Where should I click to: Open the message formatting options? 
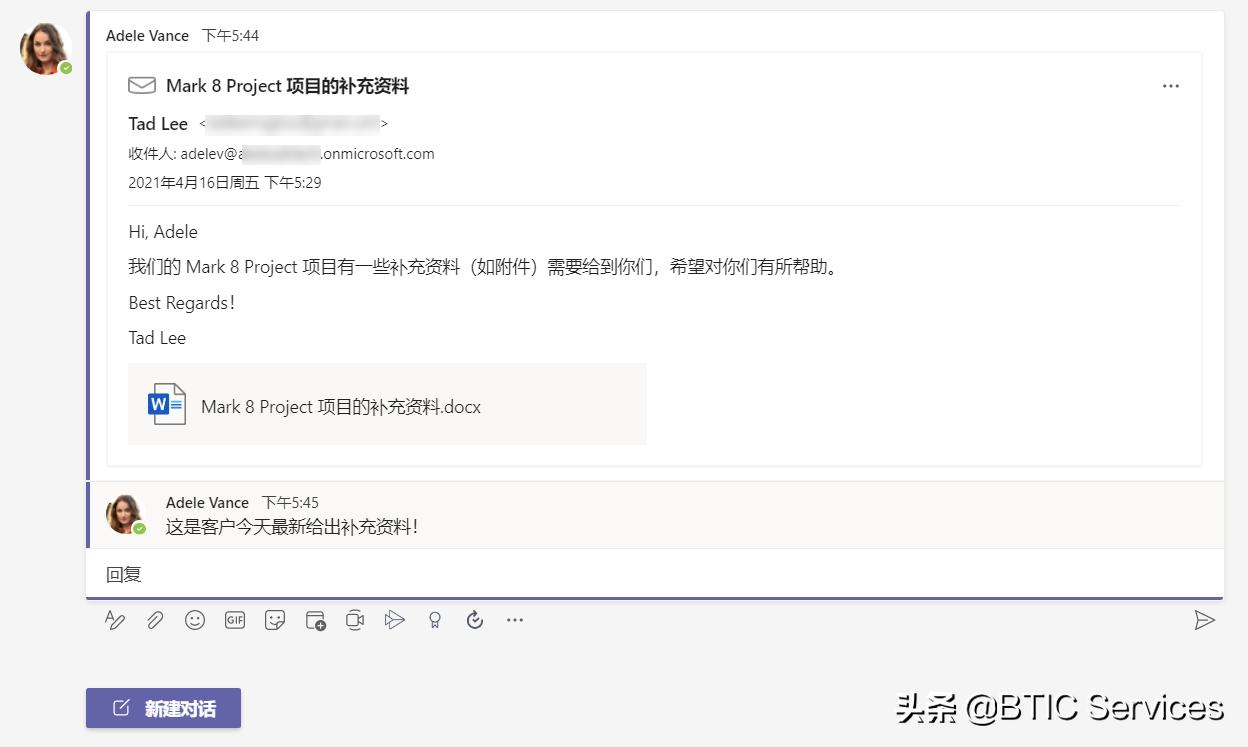115,620
